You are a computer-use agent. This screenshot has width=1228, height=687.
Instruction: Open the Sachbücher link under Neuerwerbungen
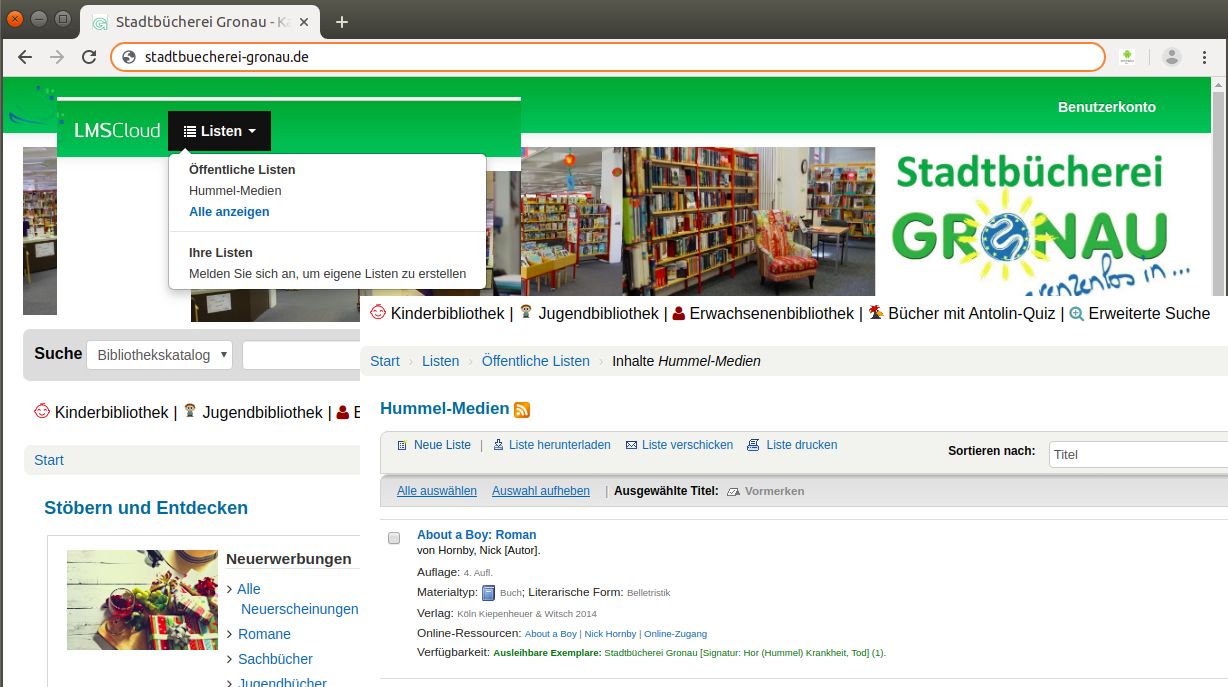click(275, 659)
